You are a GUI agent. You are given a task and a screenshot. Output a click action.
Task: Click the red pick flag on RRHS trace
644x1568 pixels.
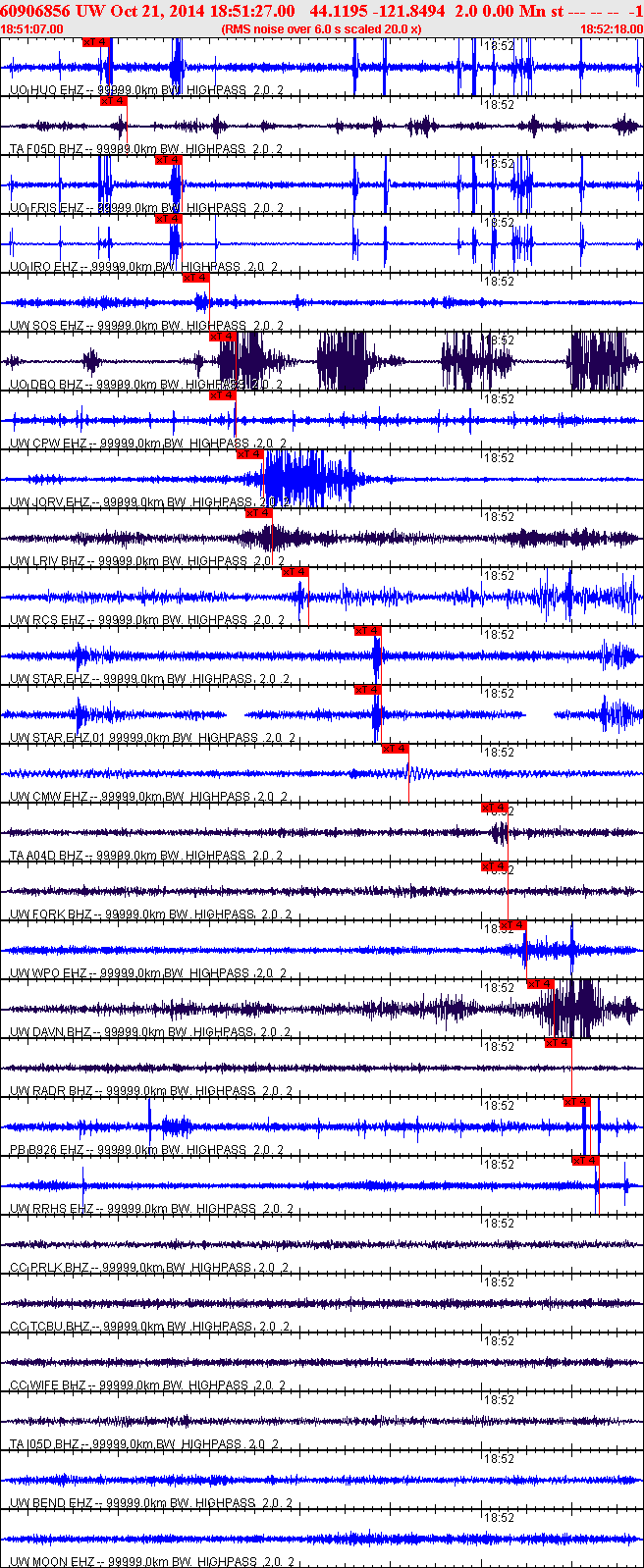pyautogui.click(x=586, y=1161)
